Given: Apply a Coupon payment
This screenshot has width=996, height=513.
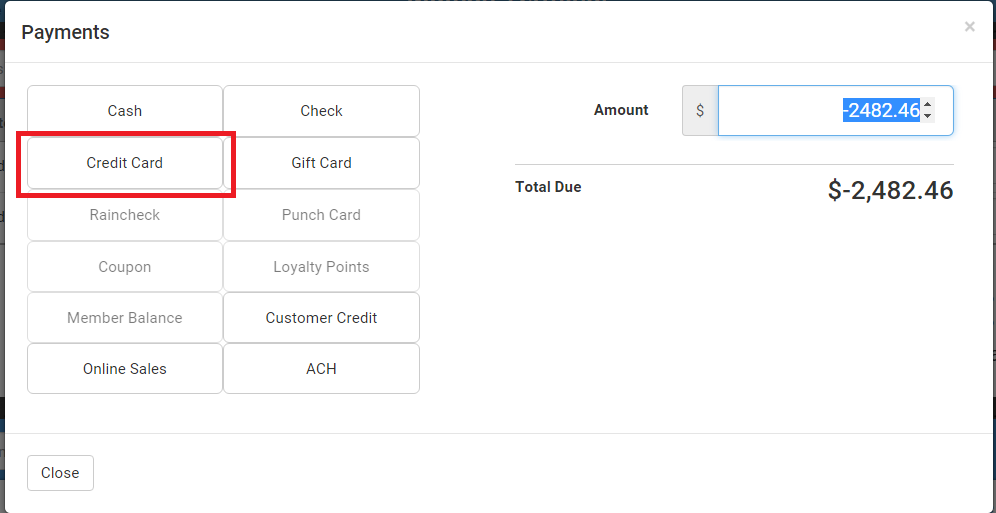Looking at the screenshot, I should 125,267.
